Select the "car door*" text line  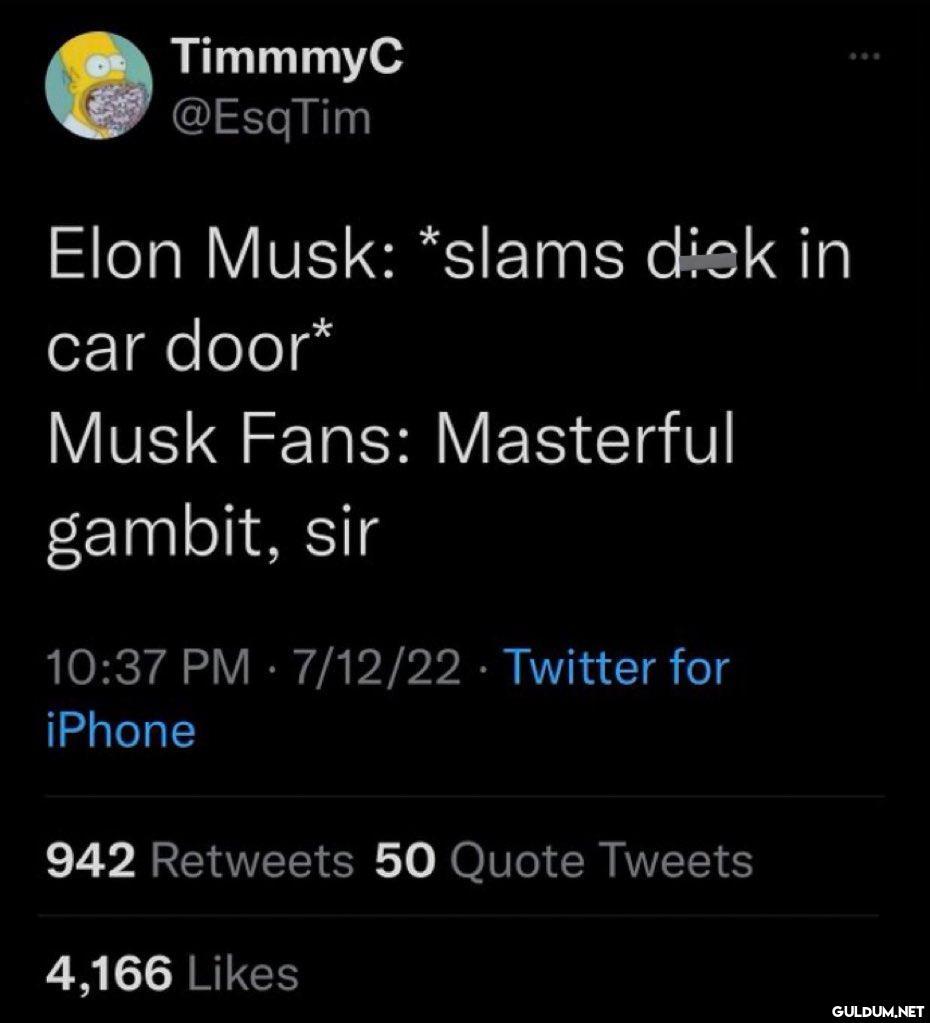pyautogui.click(x=191, y=346)
